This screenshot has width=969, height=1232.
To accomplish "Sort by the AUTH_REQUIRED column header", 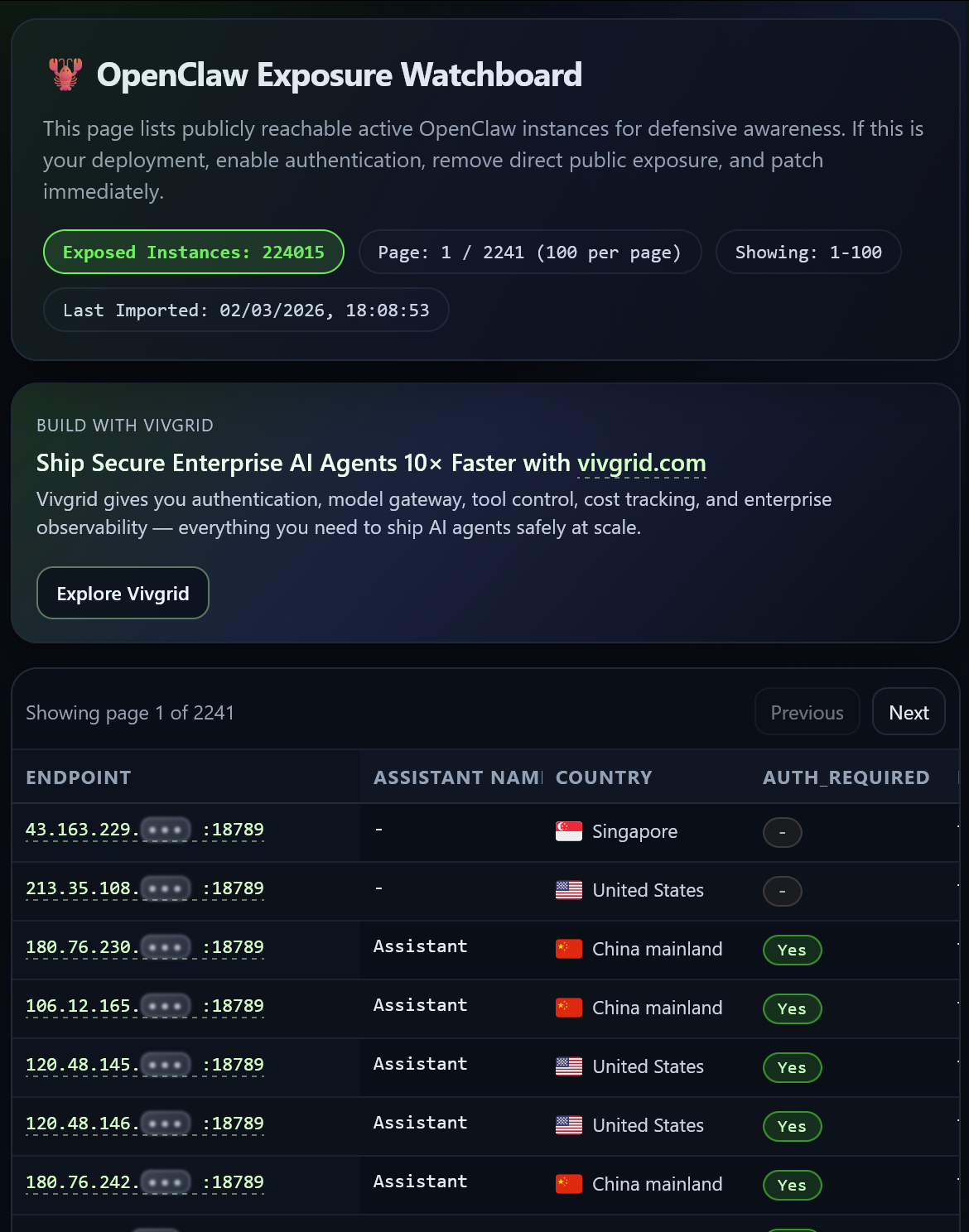I will pyautogui.click(x=846, y=777).
